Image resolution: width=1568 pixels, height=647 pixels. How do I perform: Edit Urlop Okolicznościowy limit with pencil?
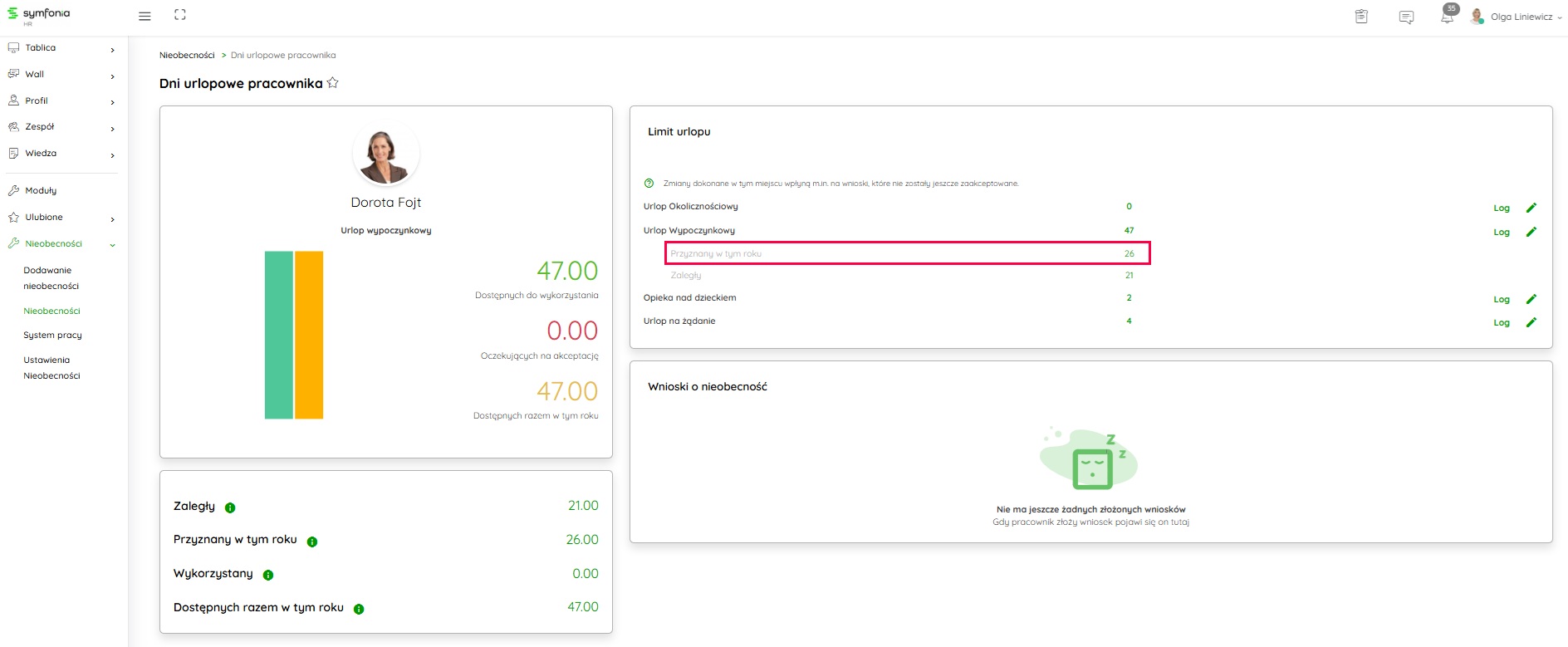click(x=1531, y=208)
